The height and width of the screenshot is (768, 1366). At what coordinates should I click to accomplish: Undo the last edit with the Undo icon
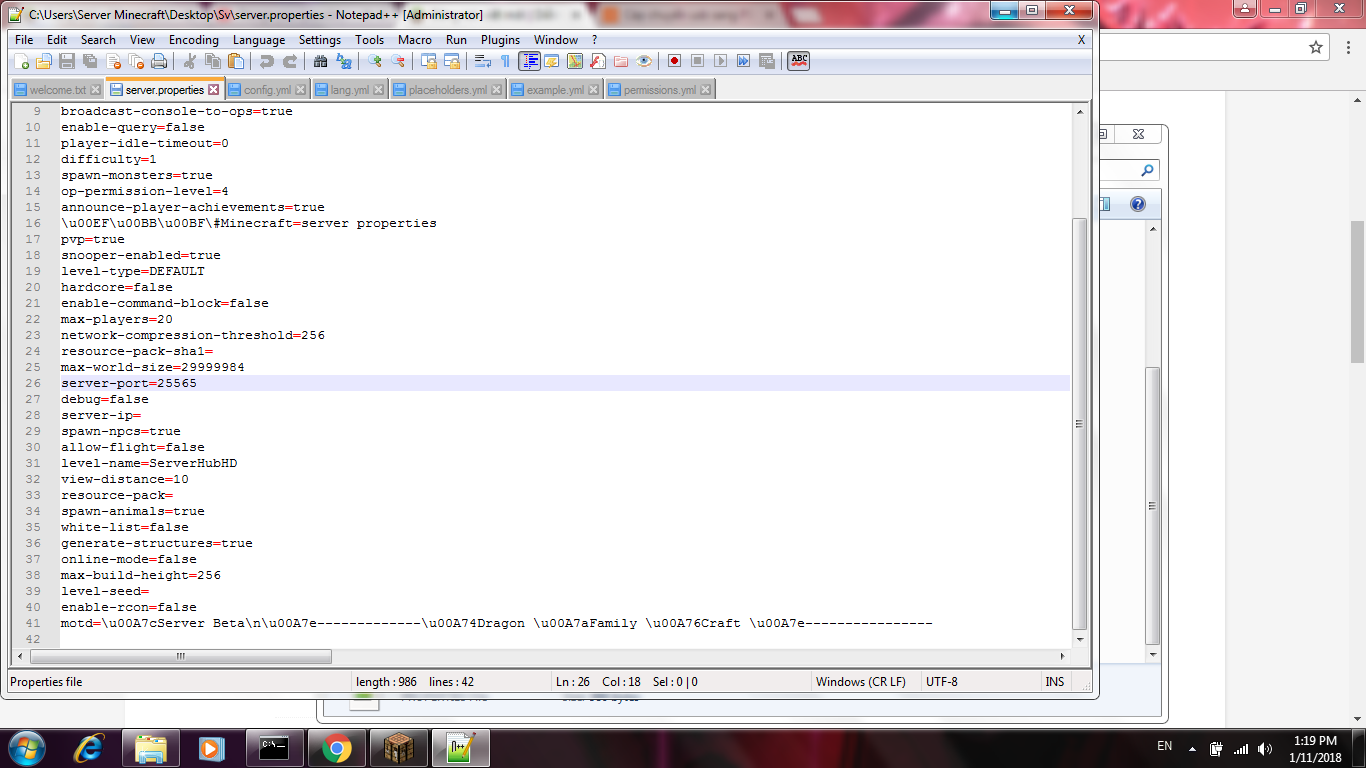[267, 61]
